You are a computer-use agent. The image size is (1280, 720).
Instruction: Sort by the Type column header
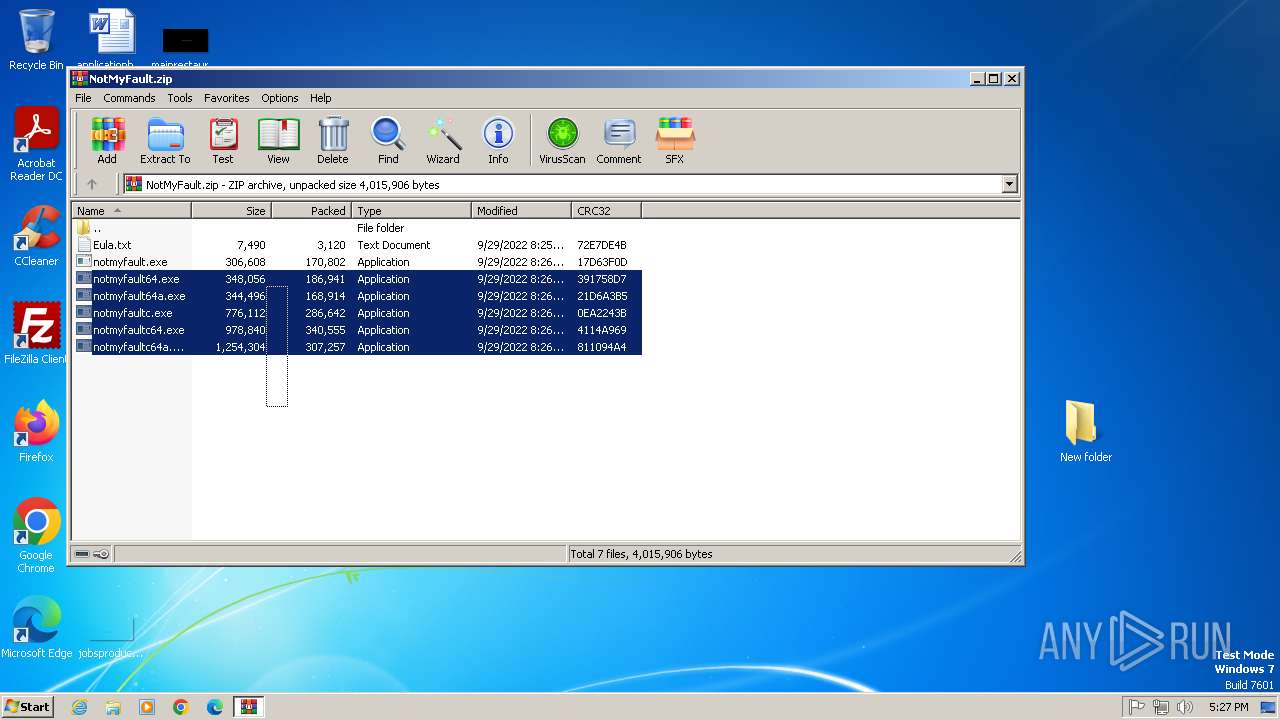(x=411, y=211)
